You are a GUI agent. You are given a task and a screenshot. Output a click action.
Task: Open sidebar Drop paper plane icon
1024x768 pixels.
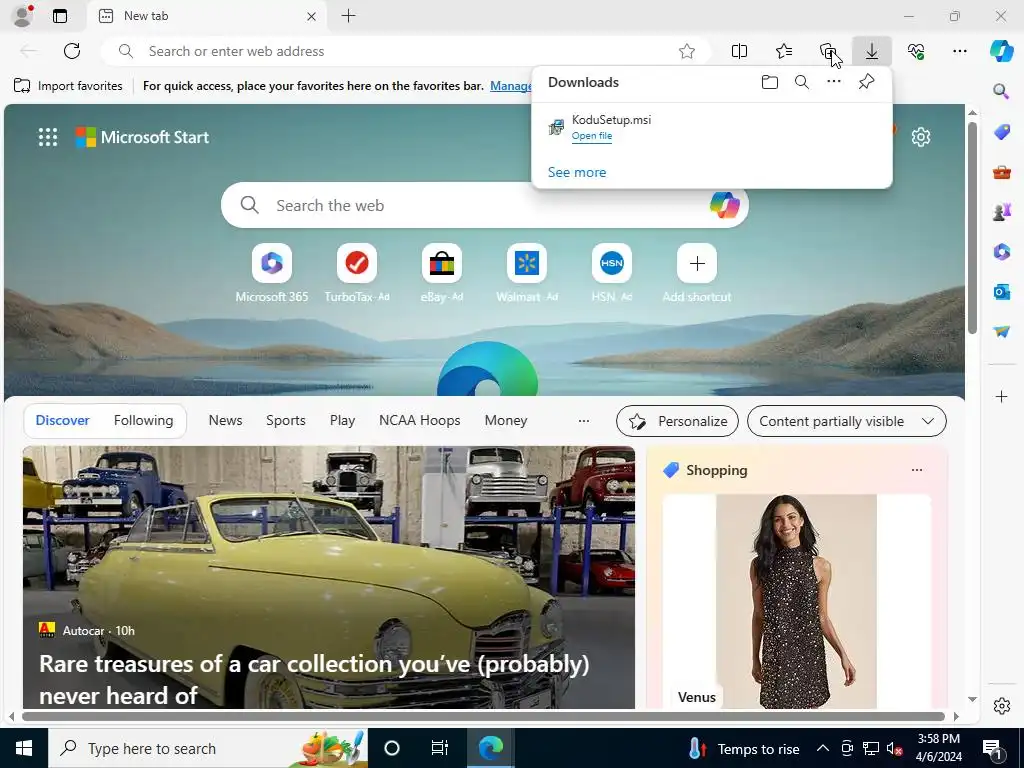pos(1001,332)
